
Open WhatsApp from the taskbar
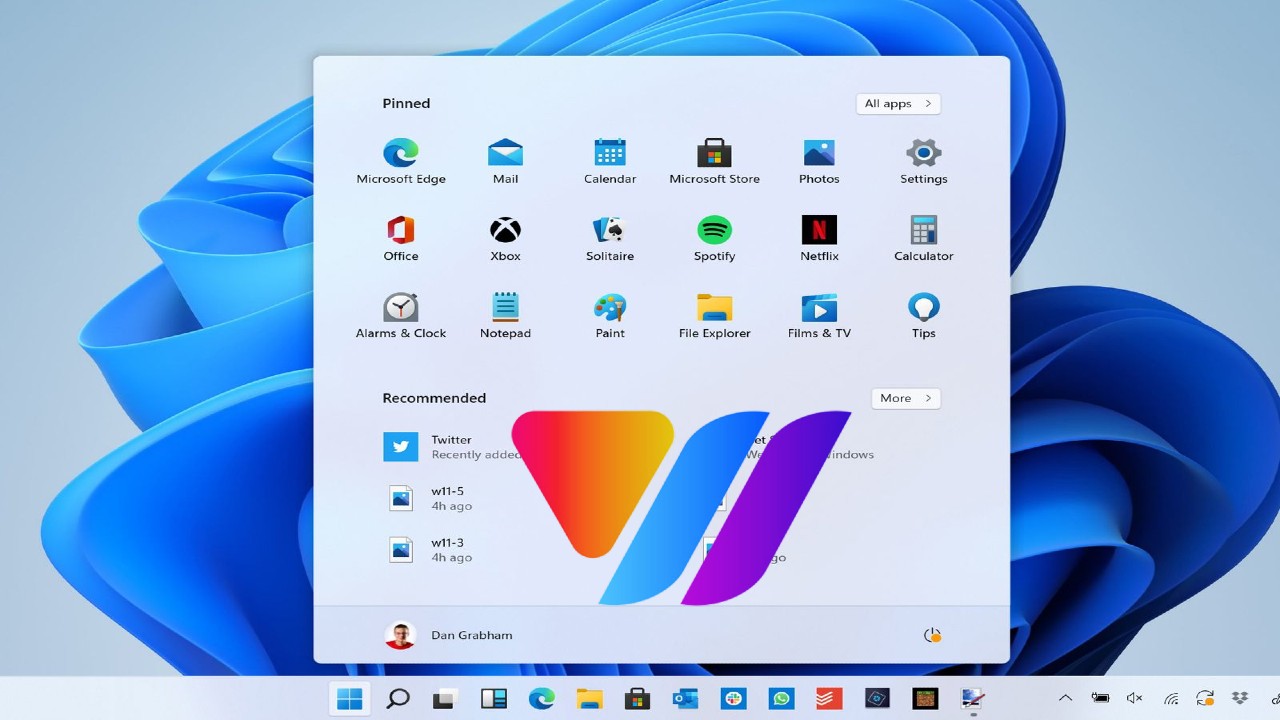[x=781, y=699]
